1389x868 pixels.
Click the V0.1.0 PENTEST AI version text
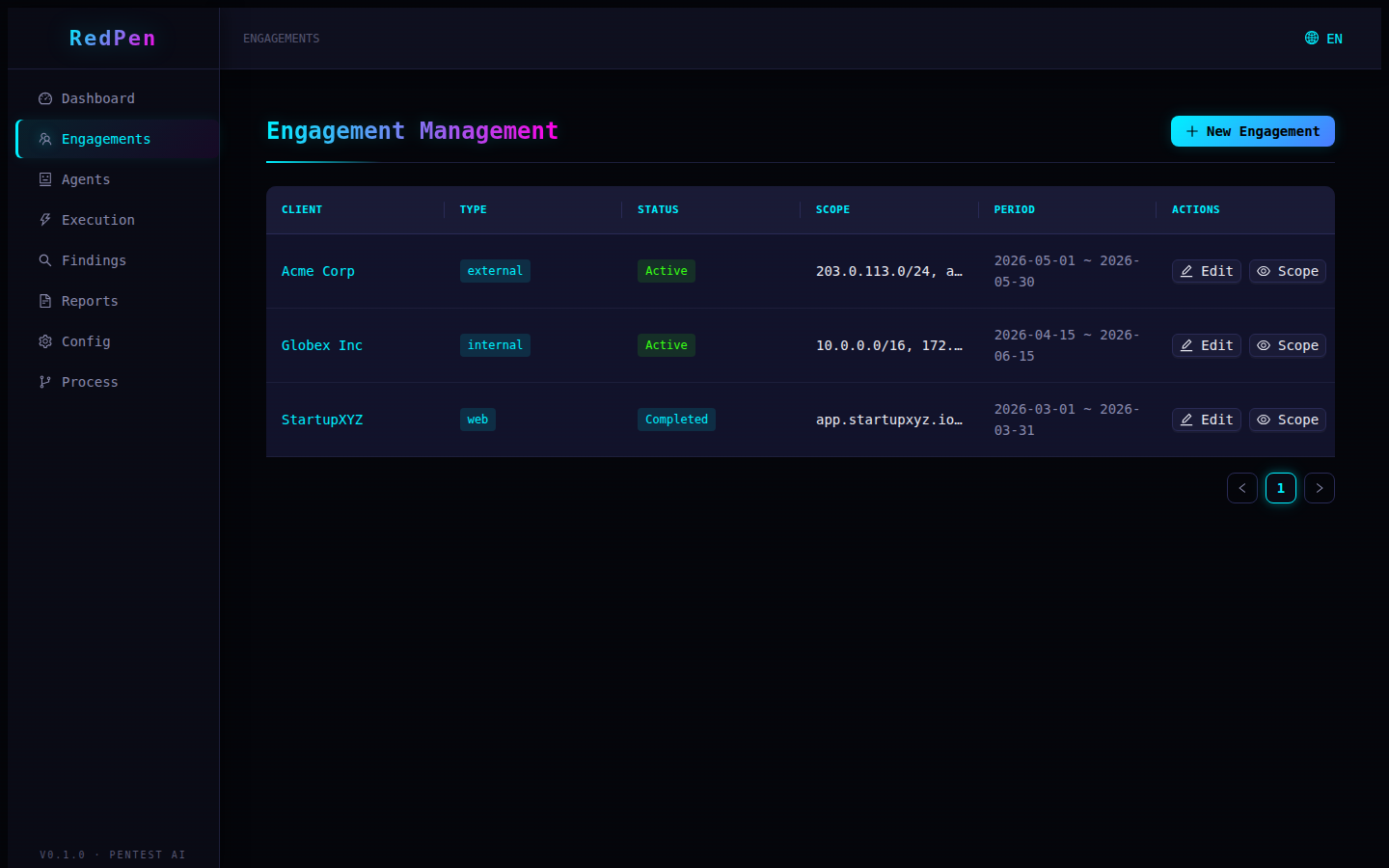[x=113, y=854]
